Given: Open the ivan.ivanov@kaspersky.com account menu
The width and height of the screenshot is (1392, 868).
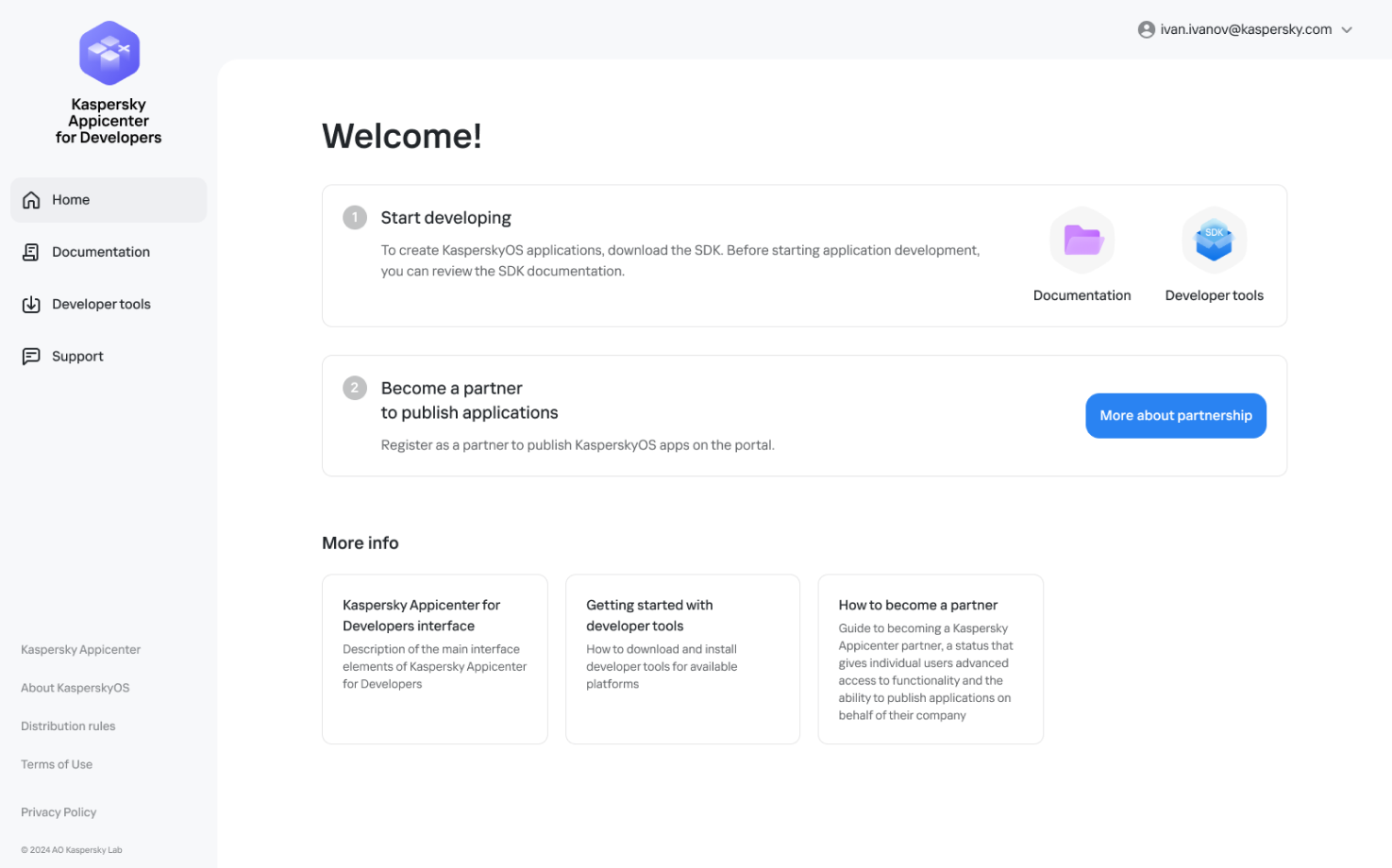Looking at the screenshot, I should [1245, 30].
